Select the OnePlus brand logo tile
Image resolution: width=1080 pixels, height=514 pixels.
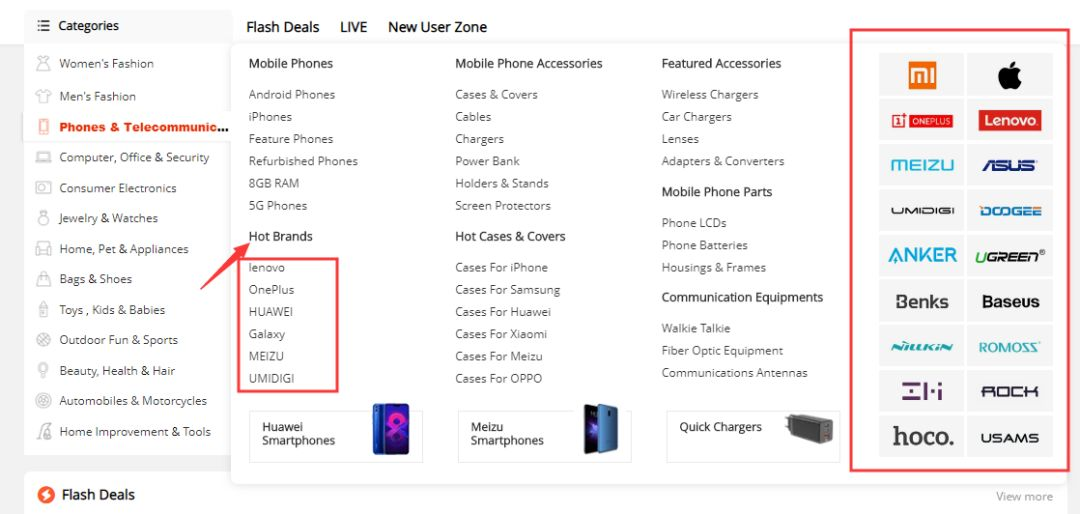tap(921, 121)
